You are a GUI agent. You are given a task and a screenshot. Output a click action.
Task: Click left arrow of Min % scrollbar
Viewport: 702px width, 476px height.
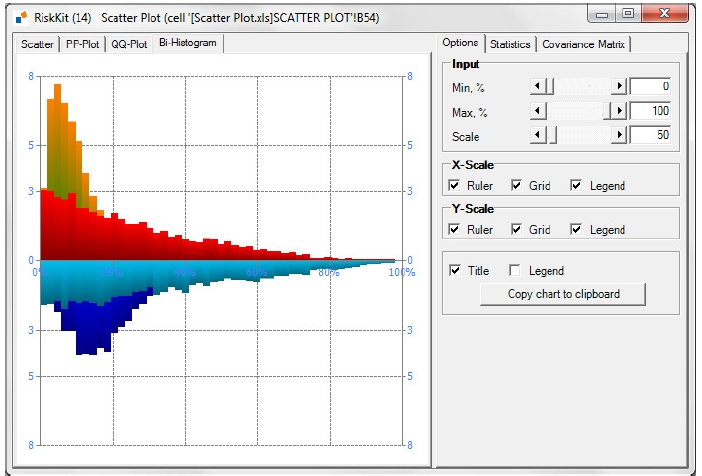pyautogui.click(x=537, y=87)
